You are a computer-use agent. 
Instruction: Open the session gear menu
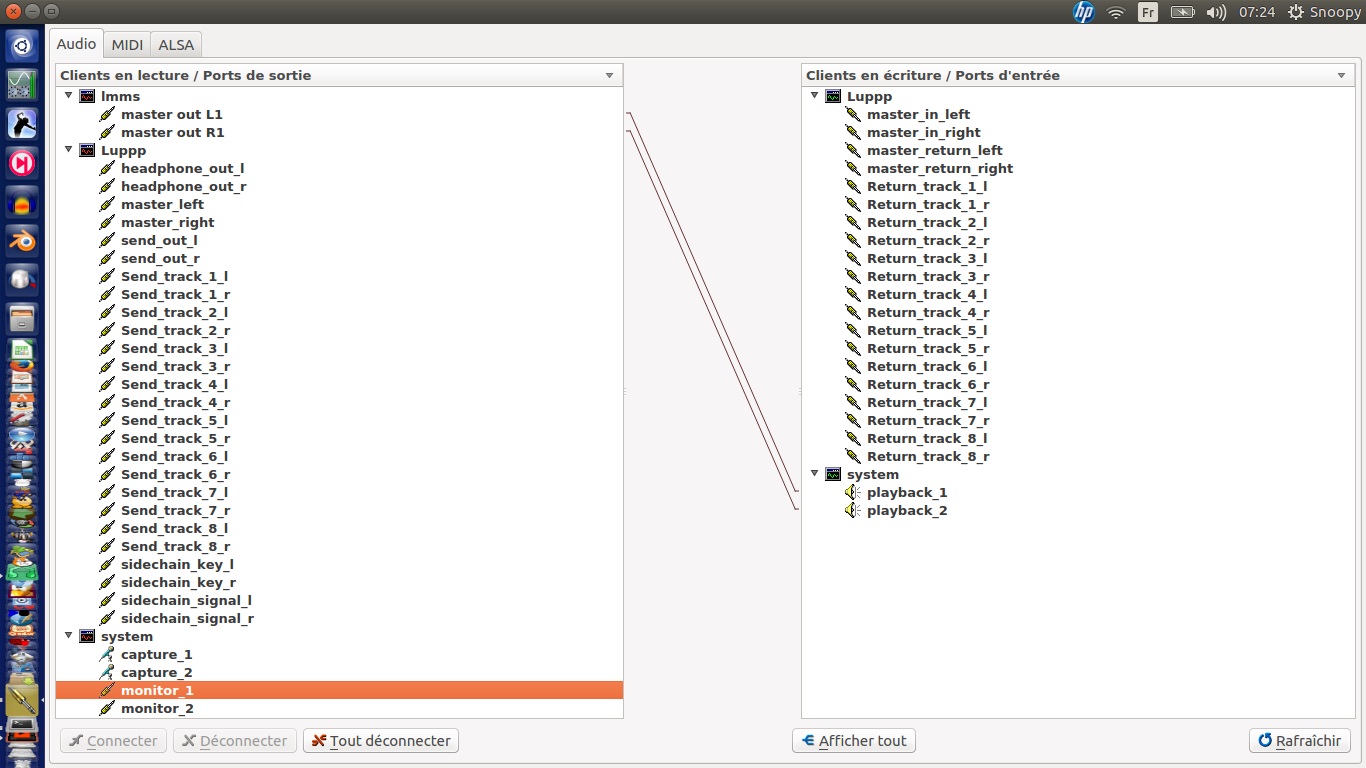(x=1296, y=12)
